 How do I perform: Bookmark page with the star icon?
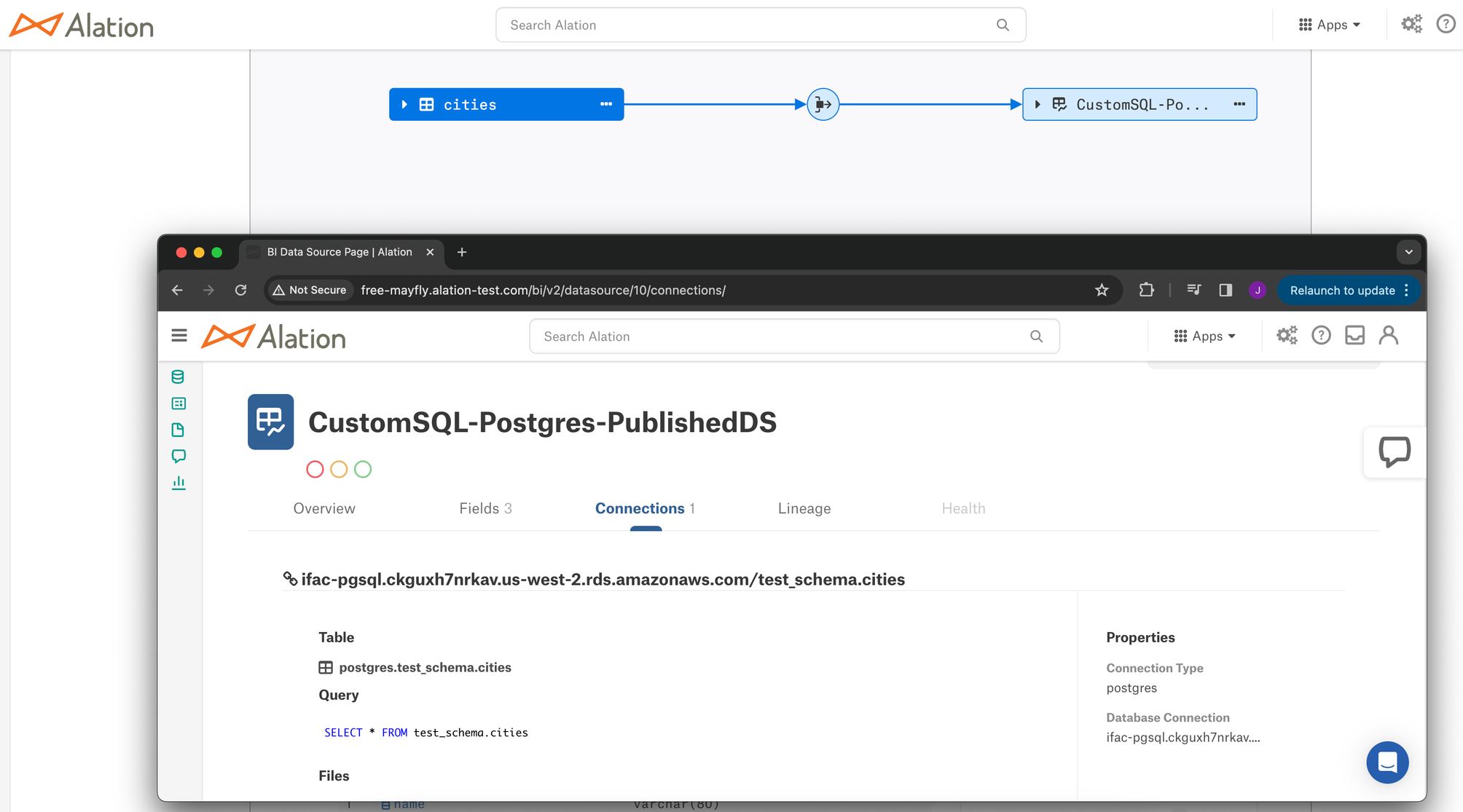click(1102, 290)
